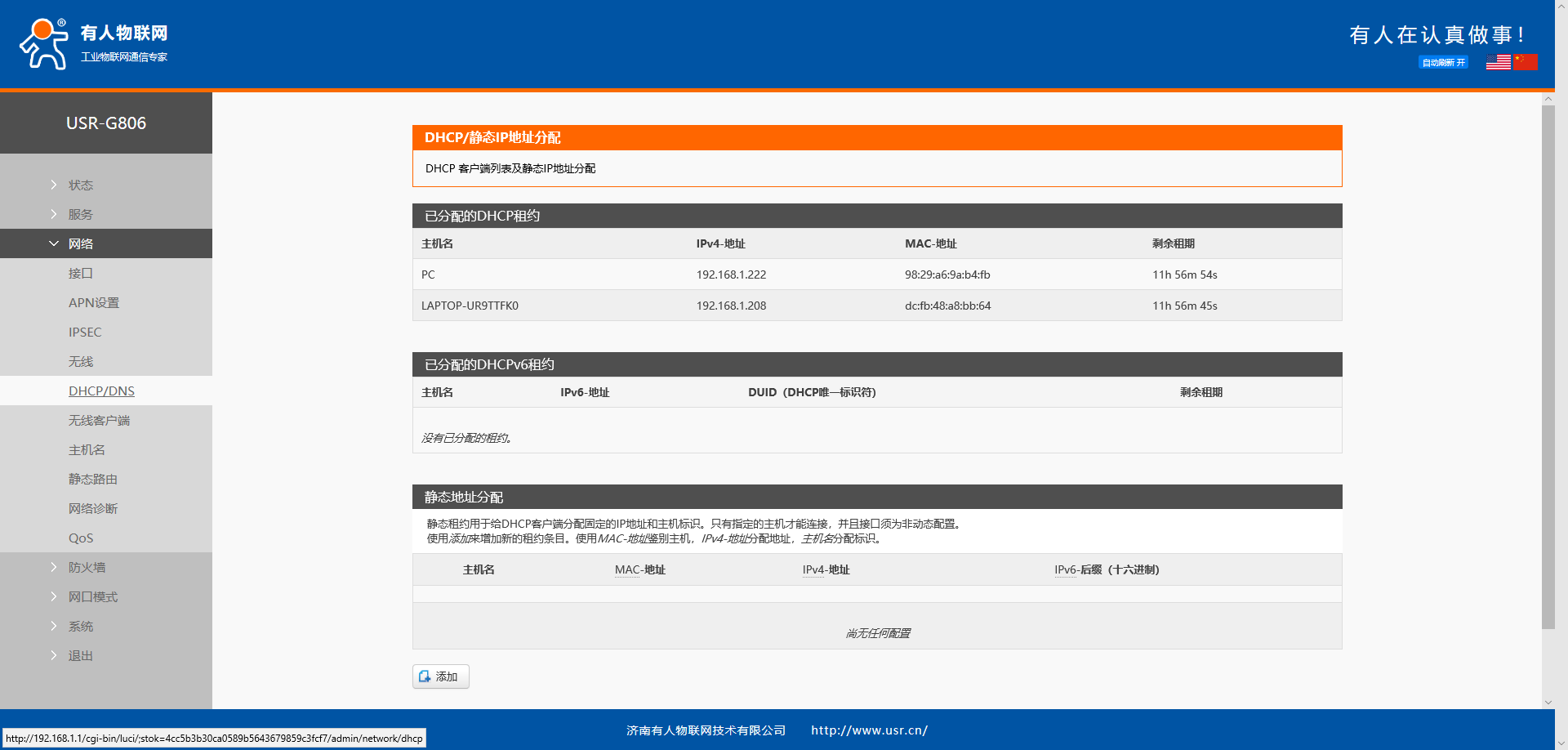Open the 无线 wireless settings
The height and width of the screenshot is (750, 1568).
[x=80, y=362]
